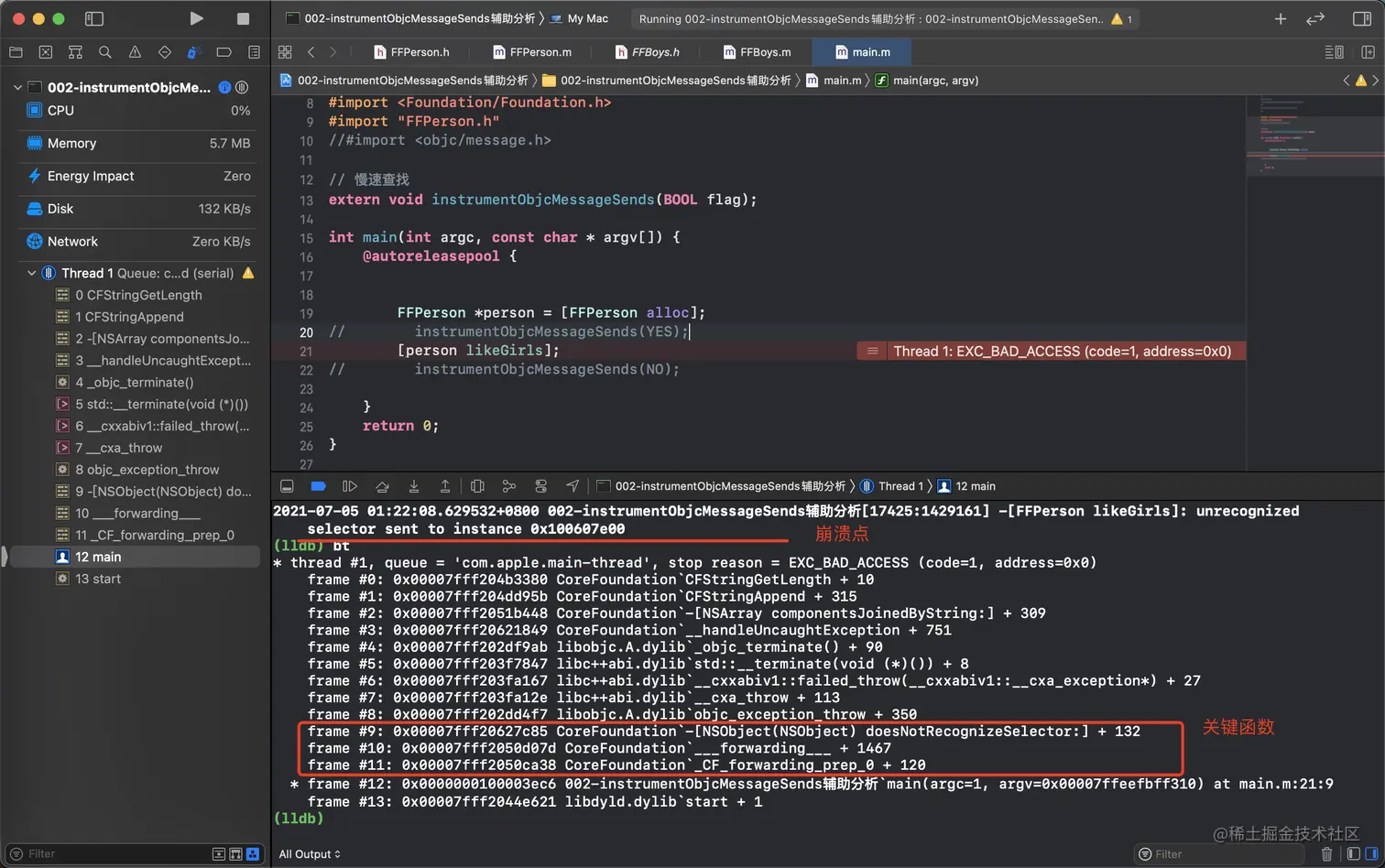1385x868 pixels.
Task: Stop the running scheme
Action: click(243, 18)
